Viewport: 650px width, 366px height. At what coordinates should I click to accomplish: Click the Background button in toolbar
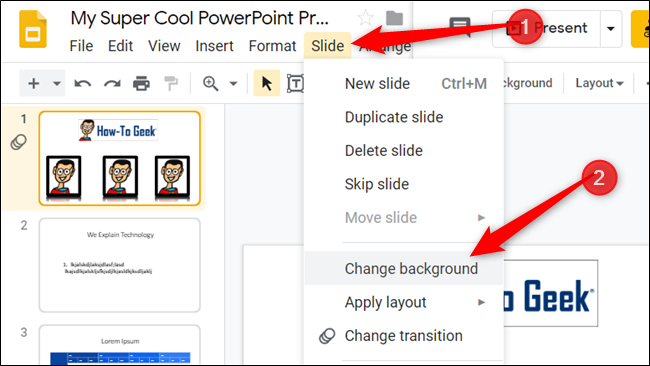tap(528, 83)
